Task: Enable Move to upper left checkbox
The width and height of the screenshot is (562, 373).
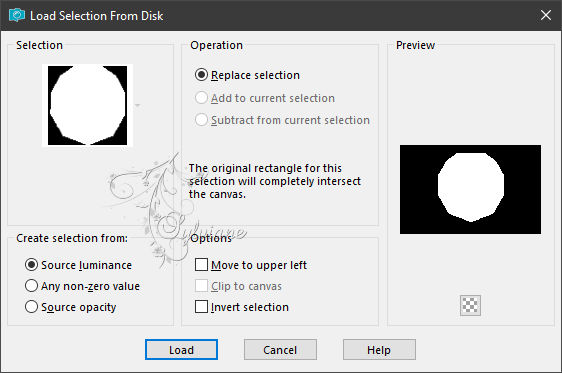Action: click(201, 265)
